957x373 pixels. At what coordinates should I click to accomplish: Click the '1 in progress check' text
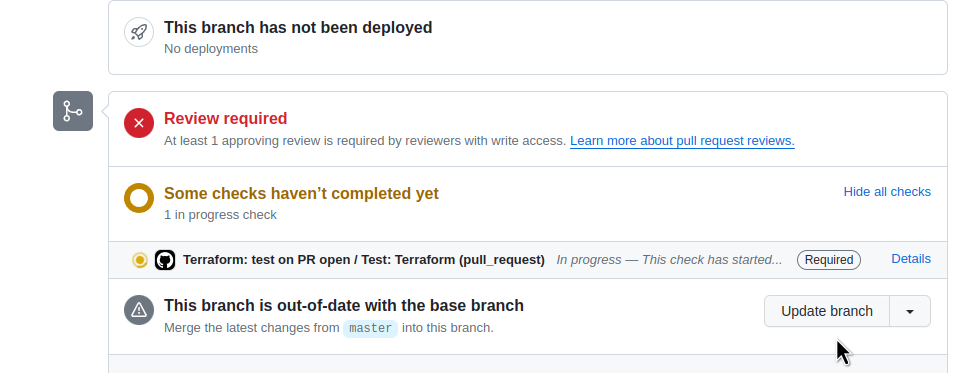220,215
